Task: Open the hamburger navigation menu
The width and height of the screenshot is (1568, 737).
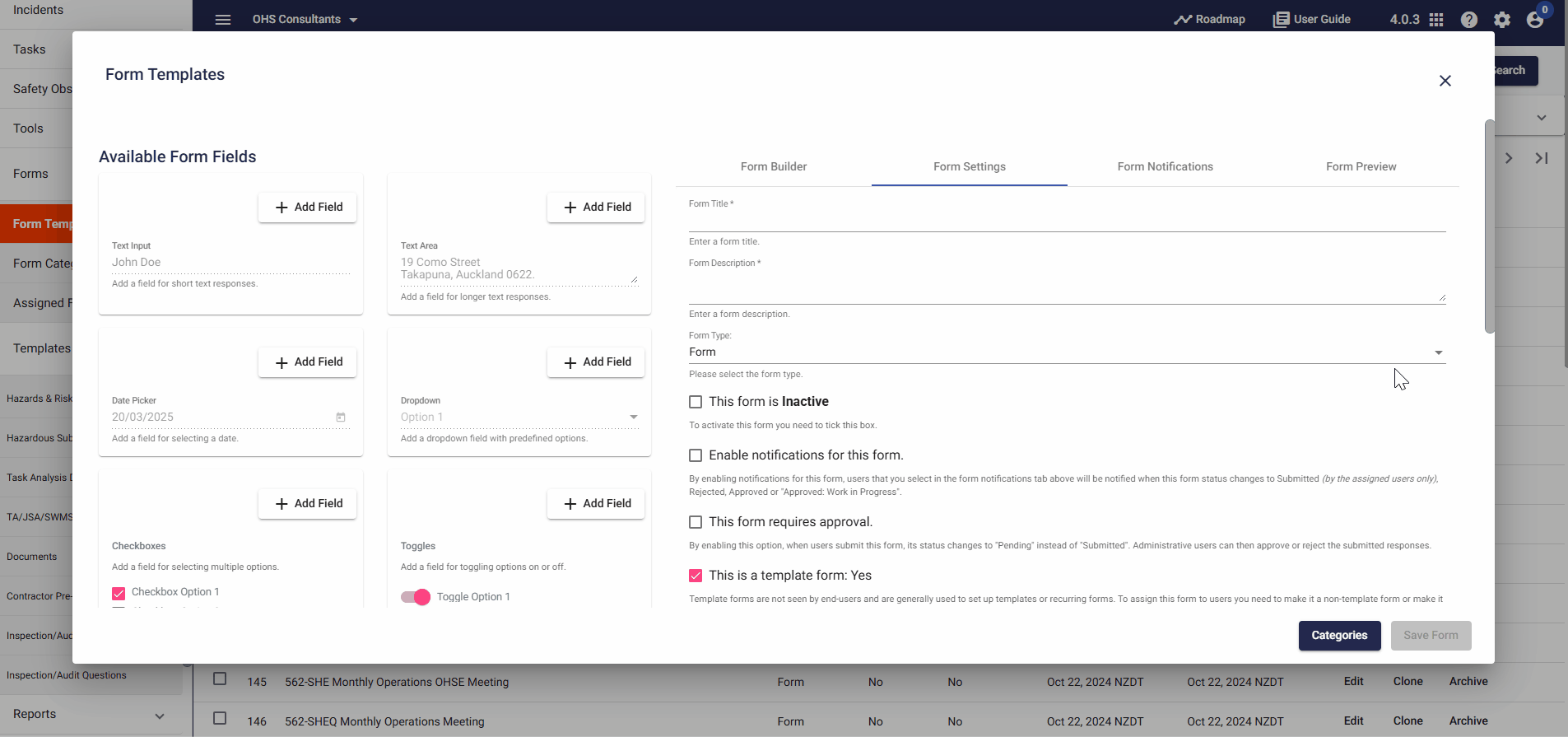Action: [223, 20]
